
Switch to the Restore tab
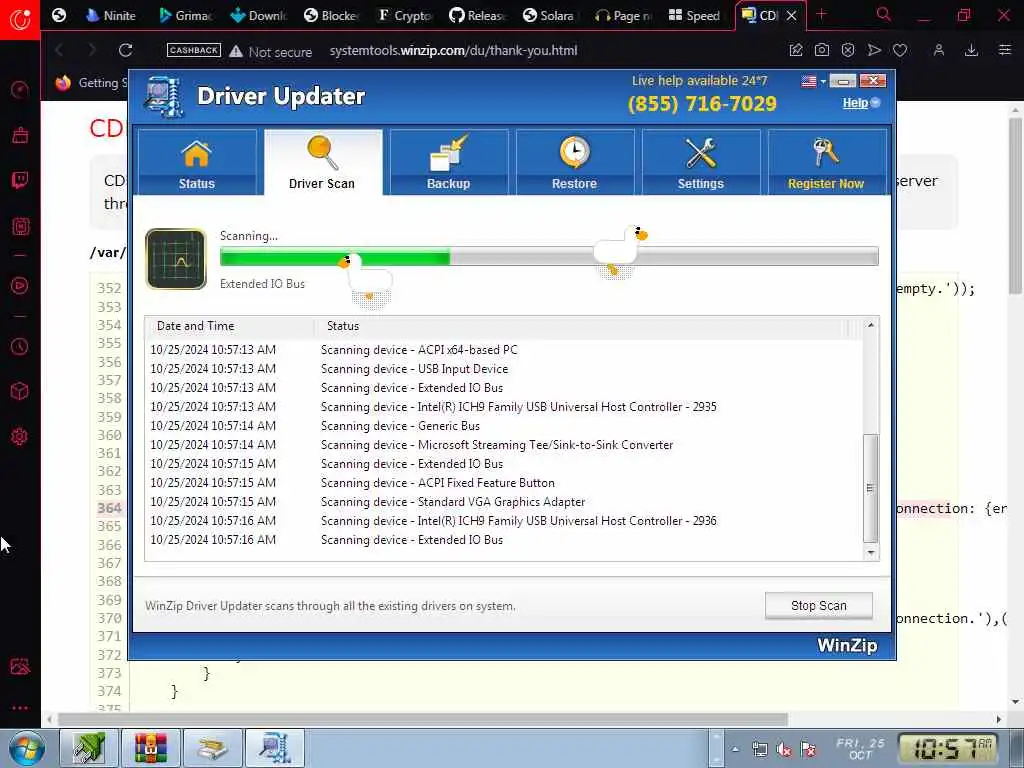coord(575,162)
